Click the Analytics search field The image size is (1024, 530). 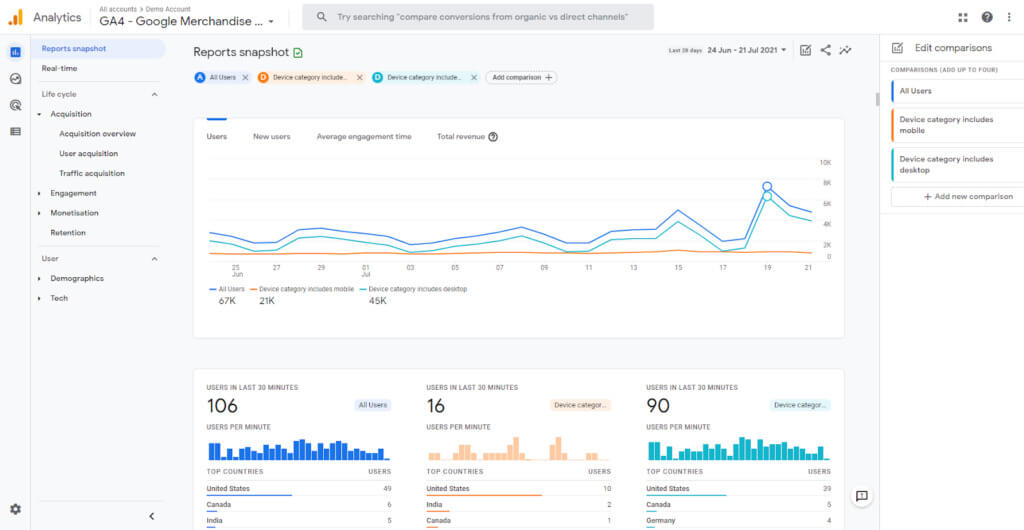480,17
